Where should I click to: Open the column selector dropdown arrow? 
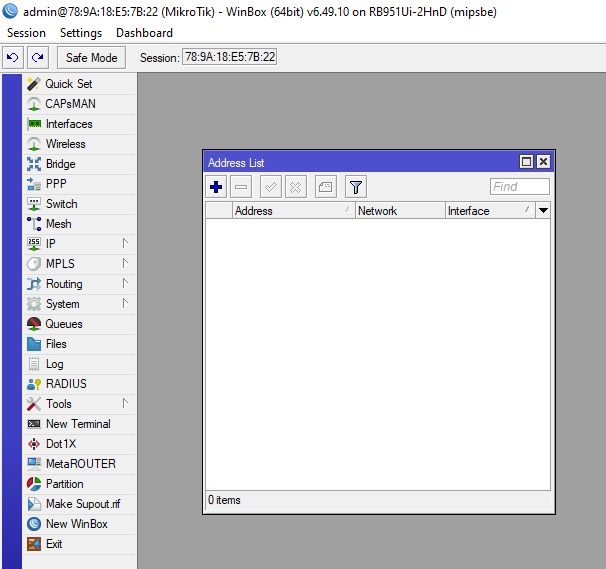tap(543, 211)
